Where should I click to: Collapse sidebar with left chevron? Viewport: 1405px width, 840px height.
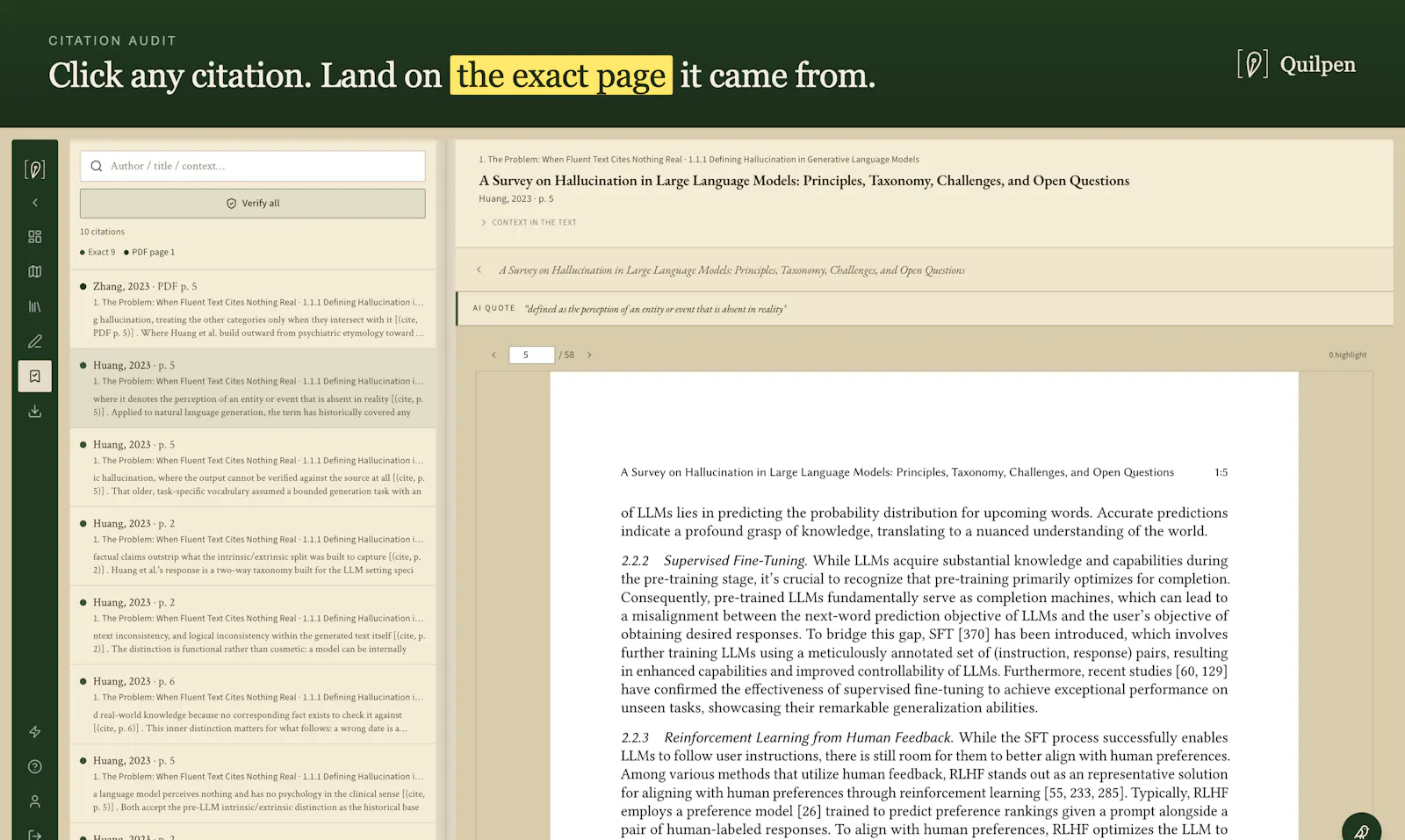pos(35,203)
